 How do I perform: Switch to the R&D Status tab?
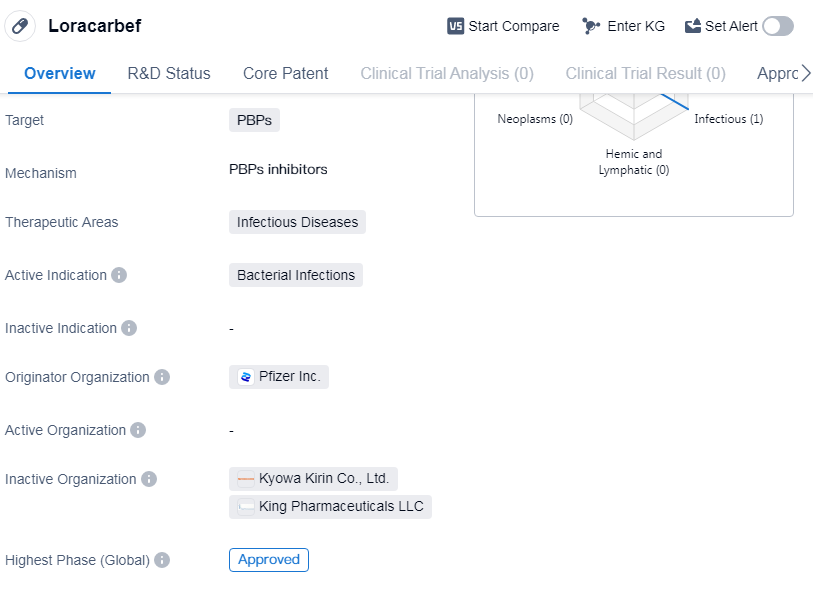[169, 73]
